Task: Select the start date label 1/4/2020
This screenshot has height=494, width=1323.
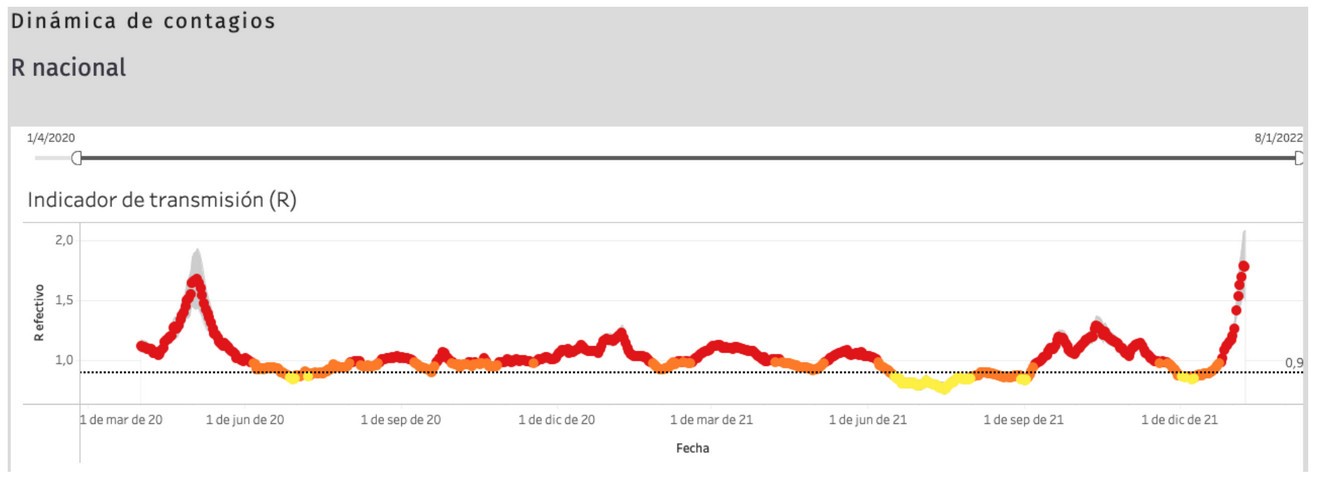Action: tap(50, 138)
